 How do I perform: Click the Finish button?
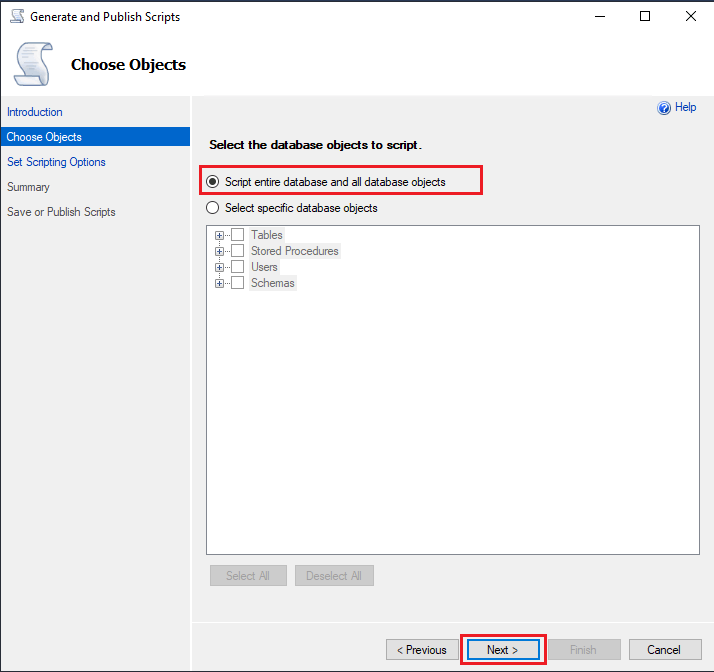(584, 650)
